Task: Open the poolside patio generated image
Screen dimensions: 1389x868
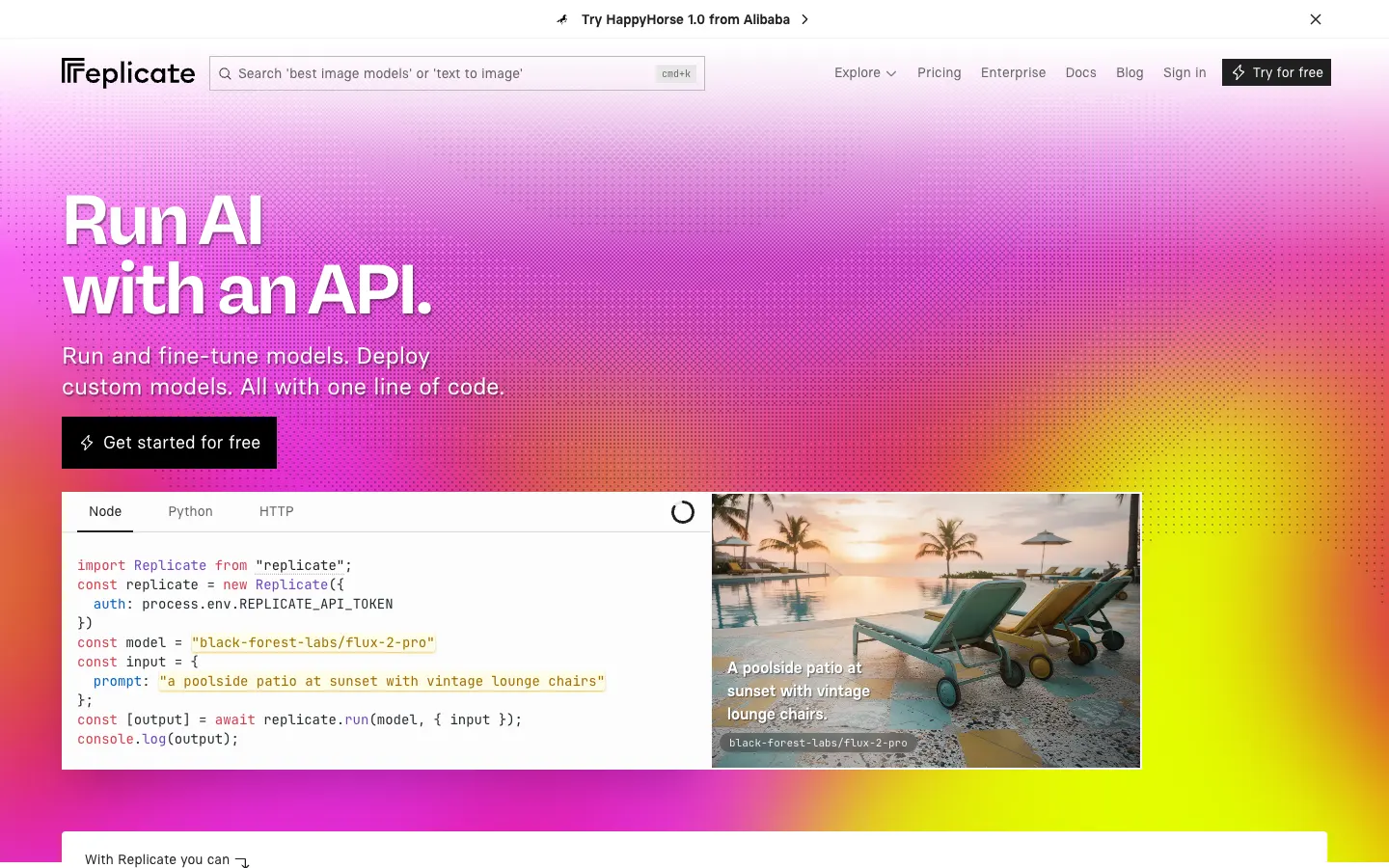Action: point(926,631)
